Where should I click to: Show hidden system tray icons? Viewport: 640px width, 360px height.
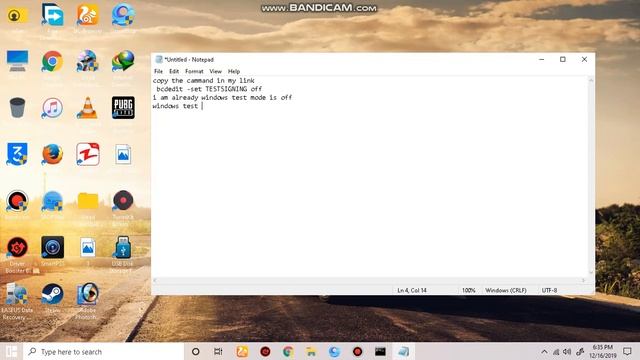click(x=544, y=351)
